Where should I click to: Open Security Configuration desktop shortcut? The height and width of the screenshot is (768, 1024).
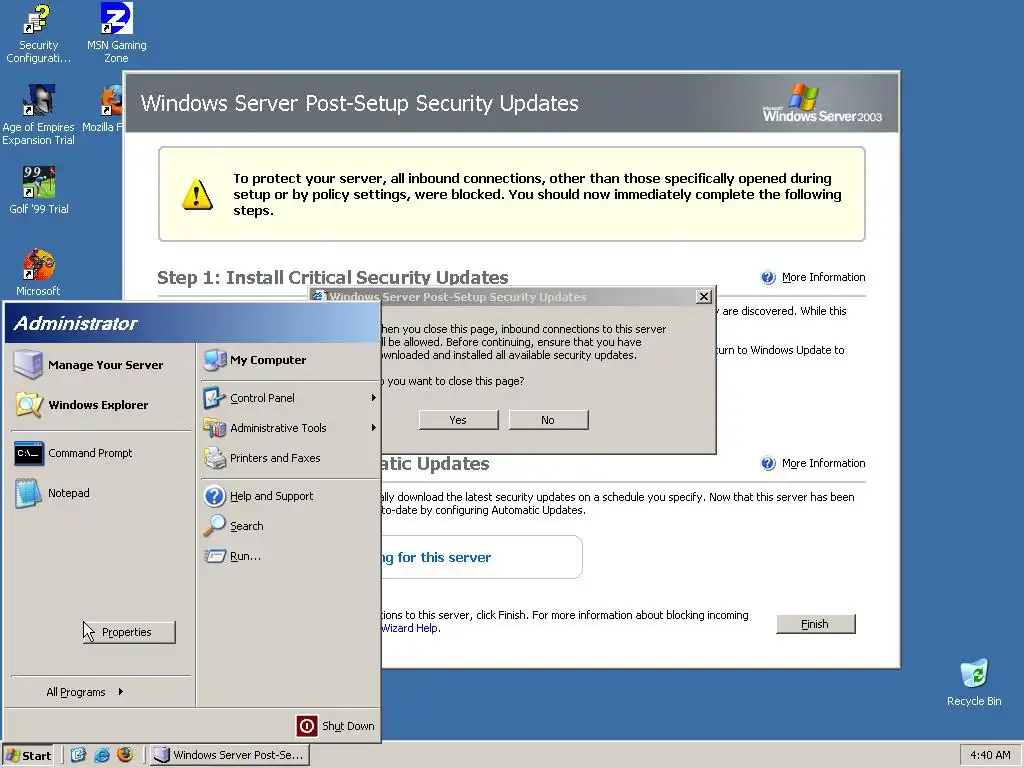click(x=38, y=34)
